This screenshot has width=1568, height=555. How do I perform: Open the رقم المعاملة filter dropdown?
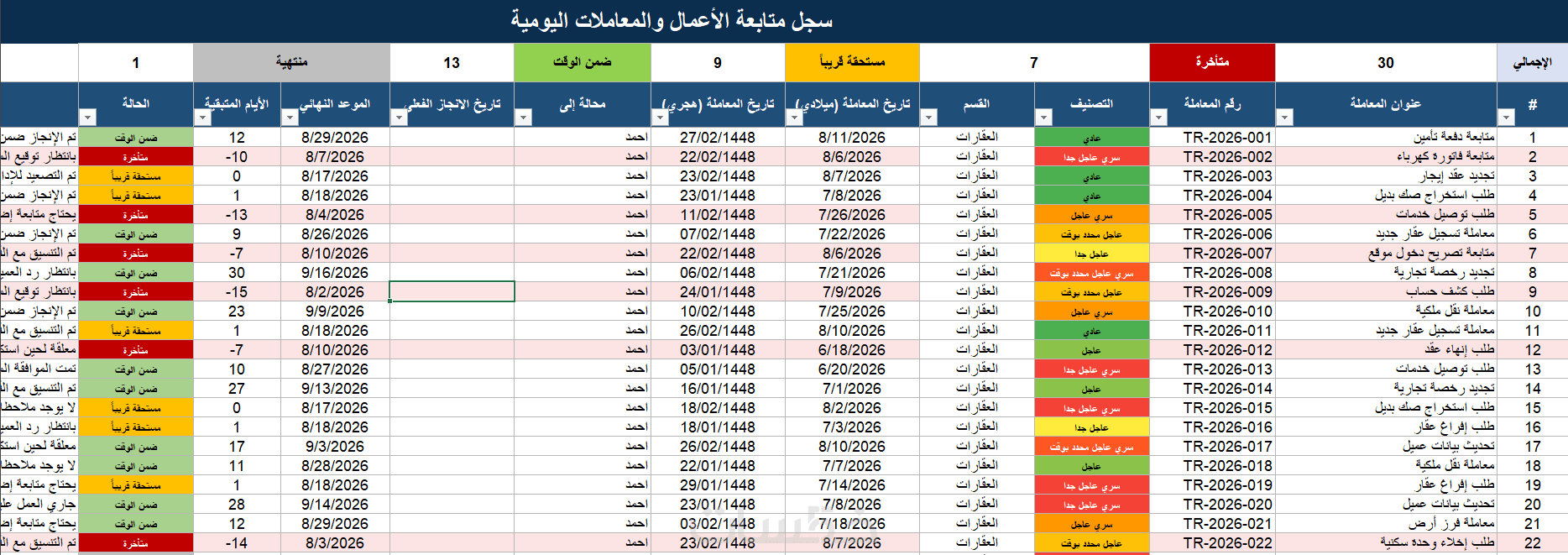[x=1159, y=118]
